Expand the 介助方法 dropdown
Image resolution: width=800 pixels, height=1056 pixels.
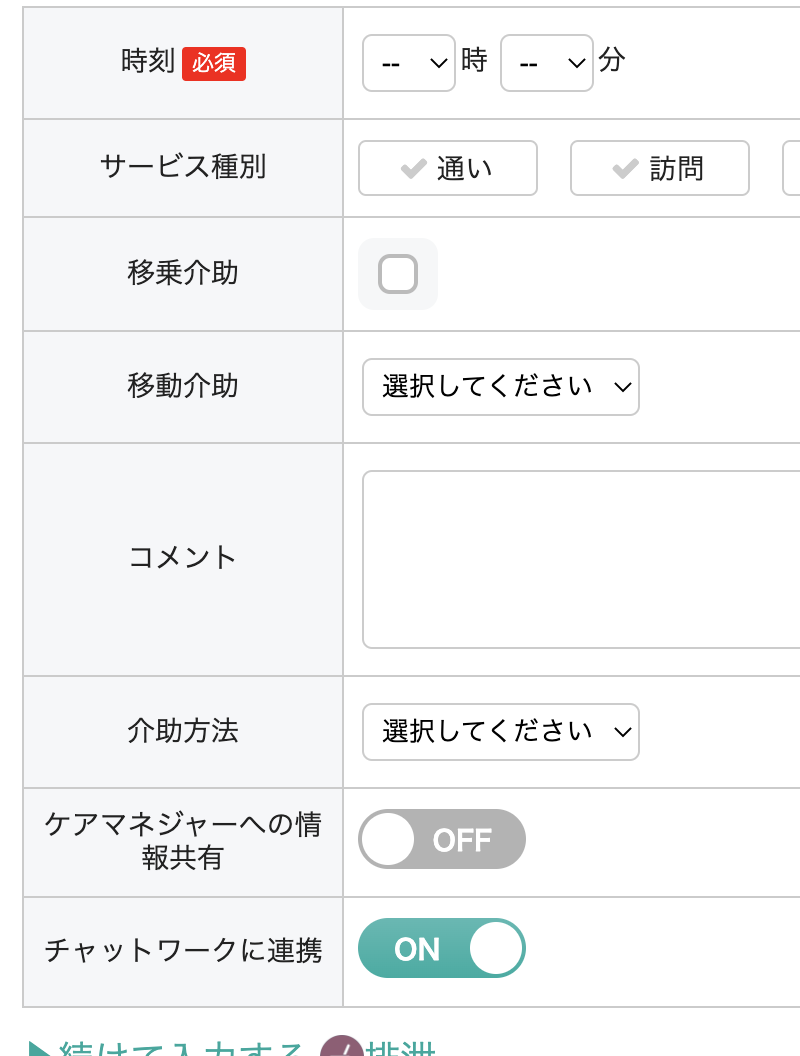coord(500,732)
